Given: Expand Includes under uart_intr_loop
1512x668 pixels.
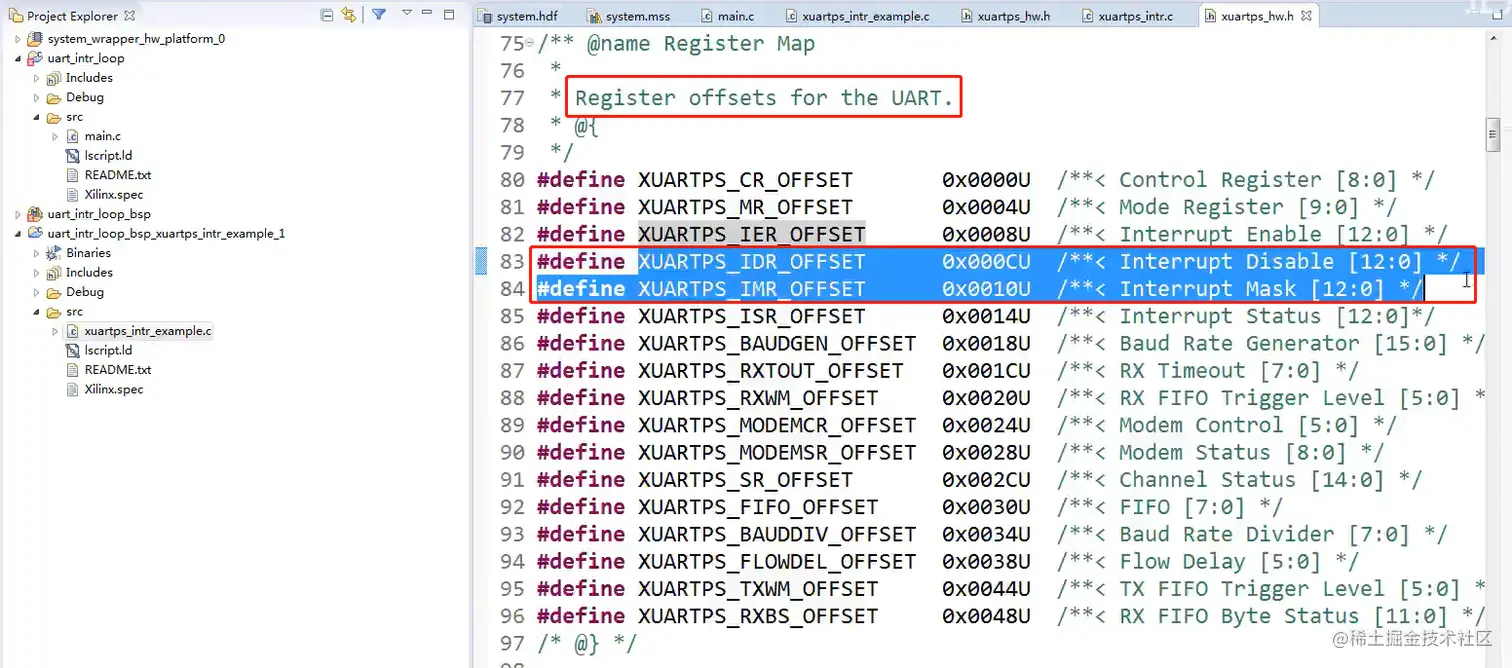Looking at the screenshot, I should tap(37, 78).
